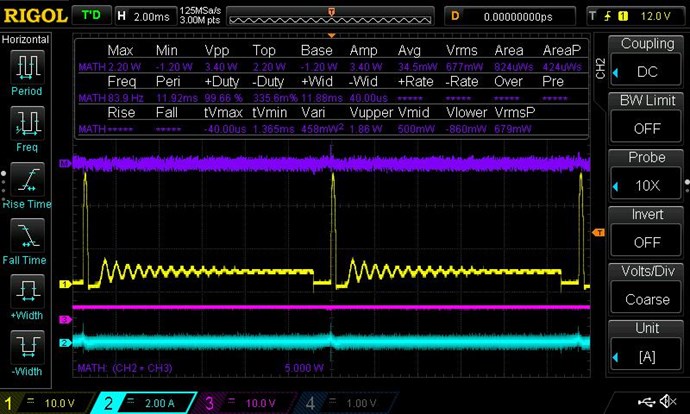Select the Freq measurement icon

point(27,122)
